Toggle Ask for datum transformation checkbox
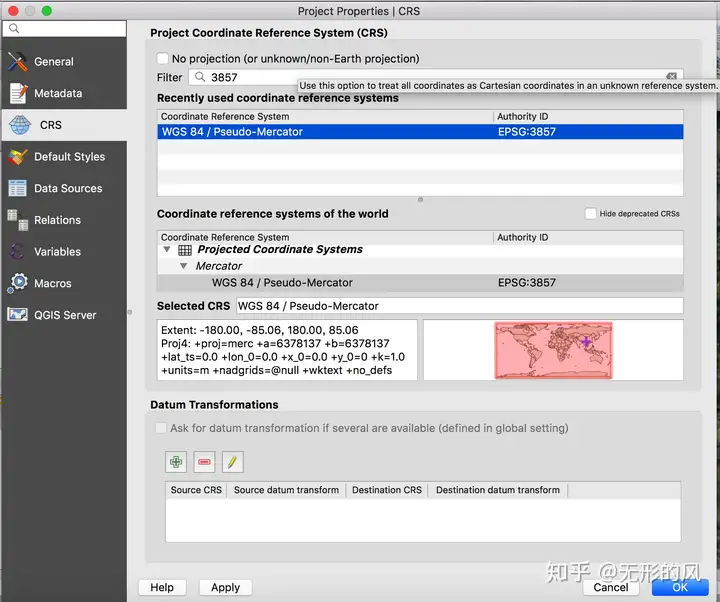The height and width of the screenshot is (602, 720). click(161, 428)
